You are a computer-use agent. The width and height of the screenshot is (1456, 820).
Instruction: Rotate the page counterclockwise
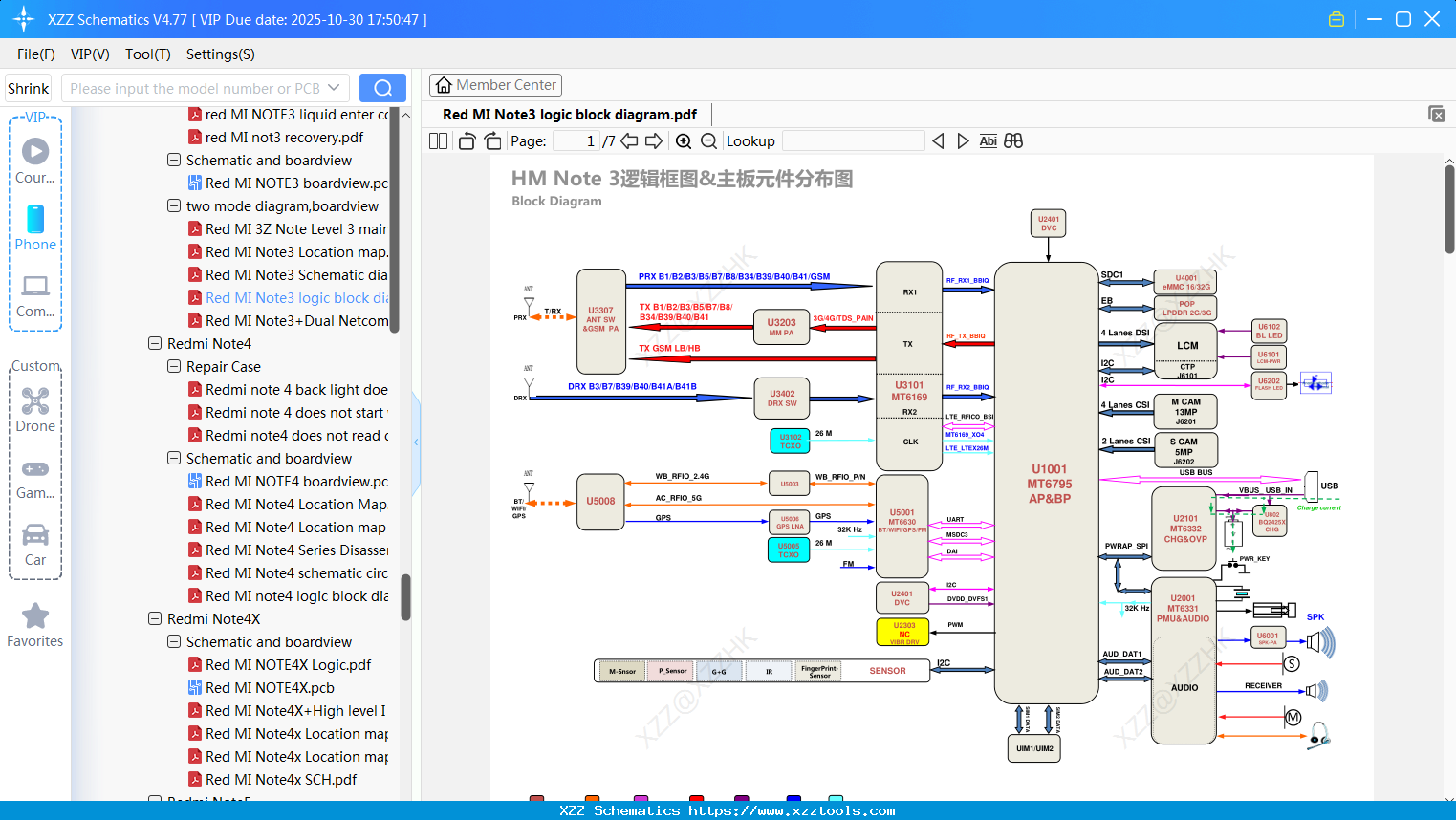coord(467,141)
